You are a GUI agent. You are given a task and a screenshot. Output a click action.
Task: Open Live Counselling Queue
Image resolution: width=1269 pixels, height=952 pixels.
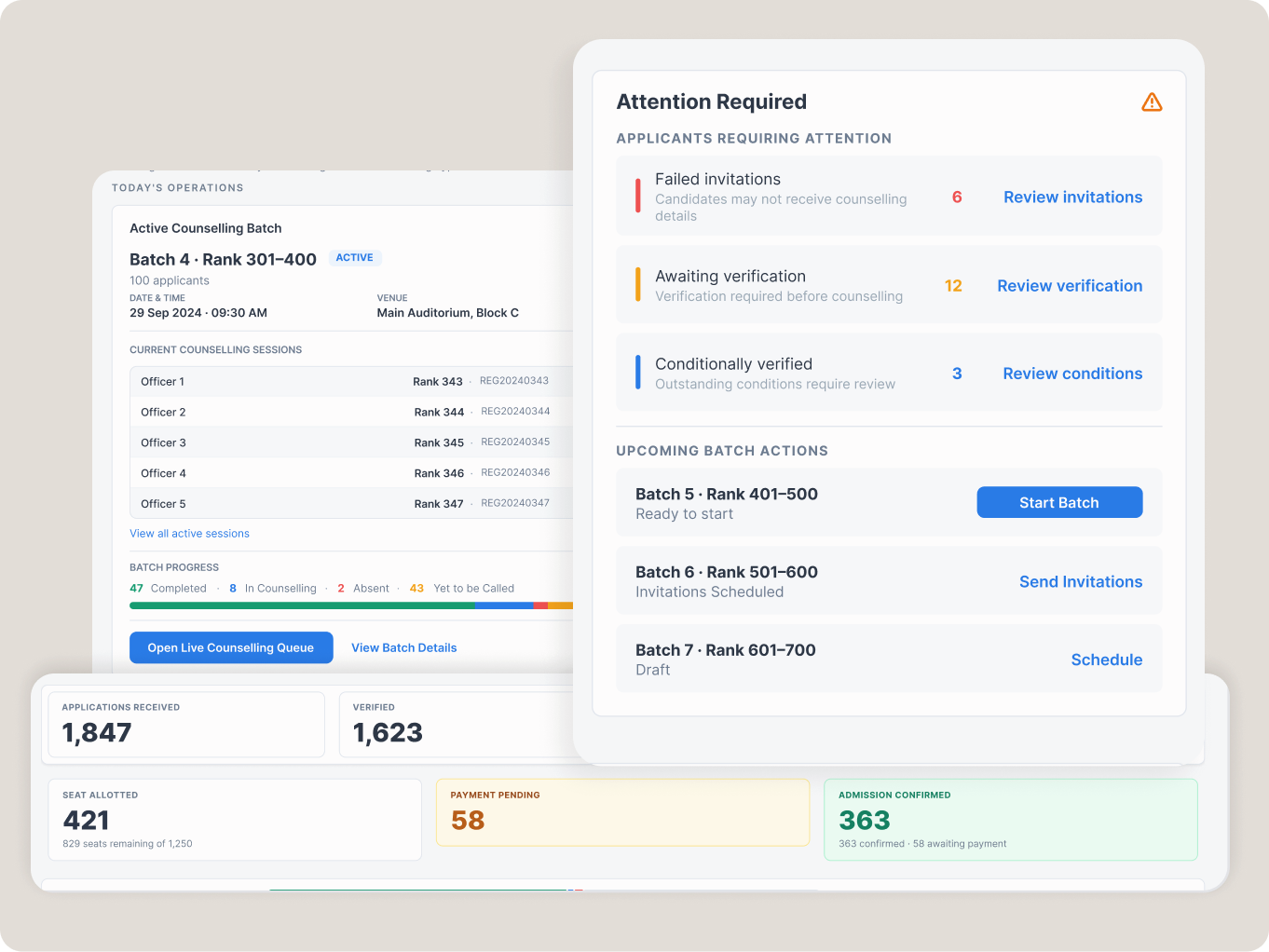231,647
